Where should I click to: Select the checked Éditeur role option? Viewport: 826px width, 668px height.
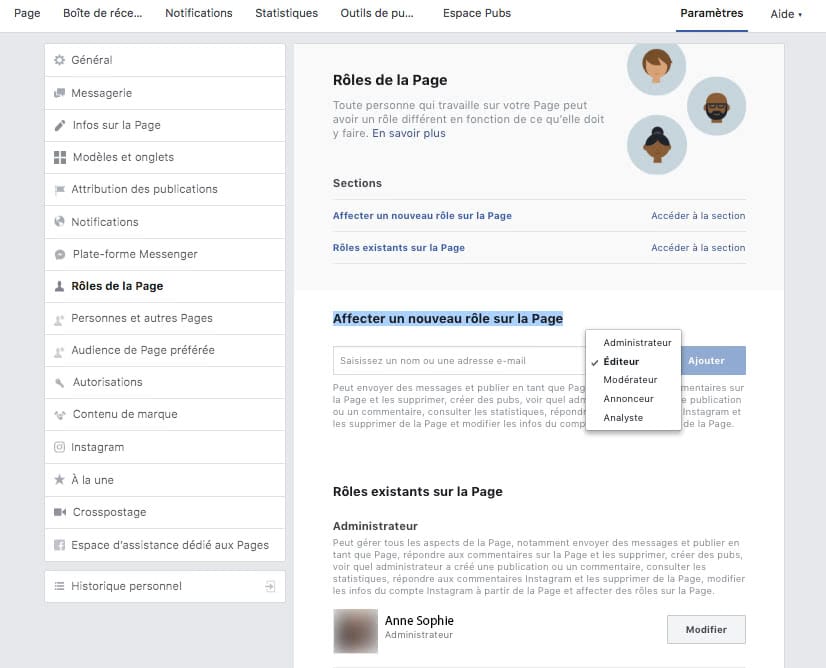click(x=621, y=361)
